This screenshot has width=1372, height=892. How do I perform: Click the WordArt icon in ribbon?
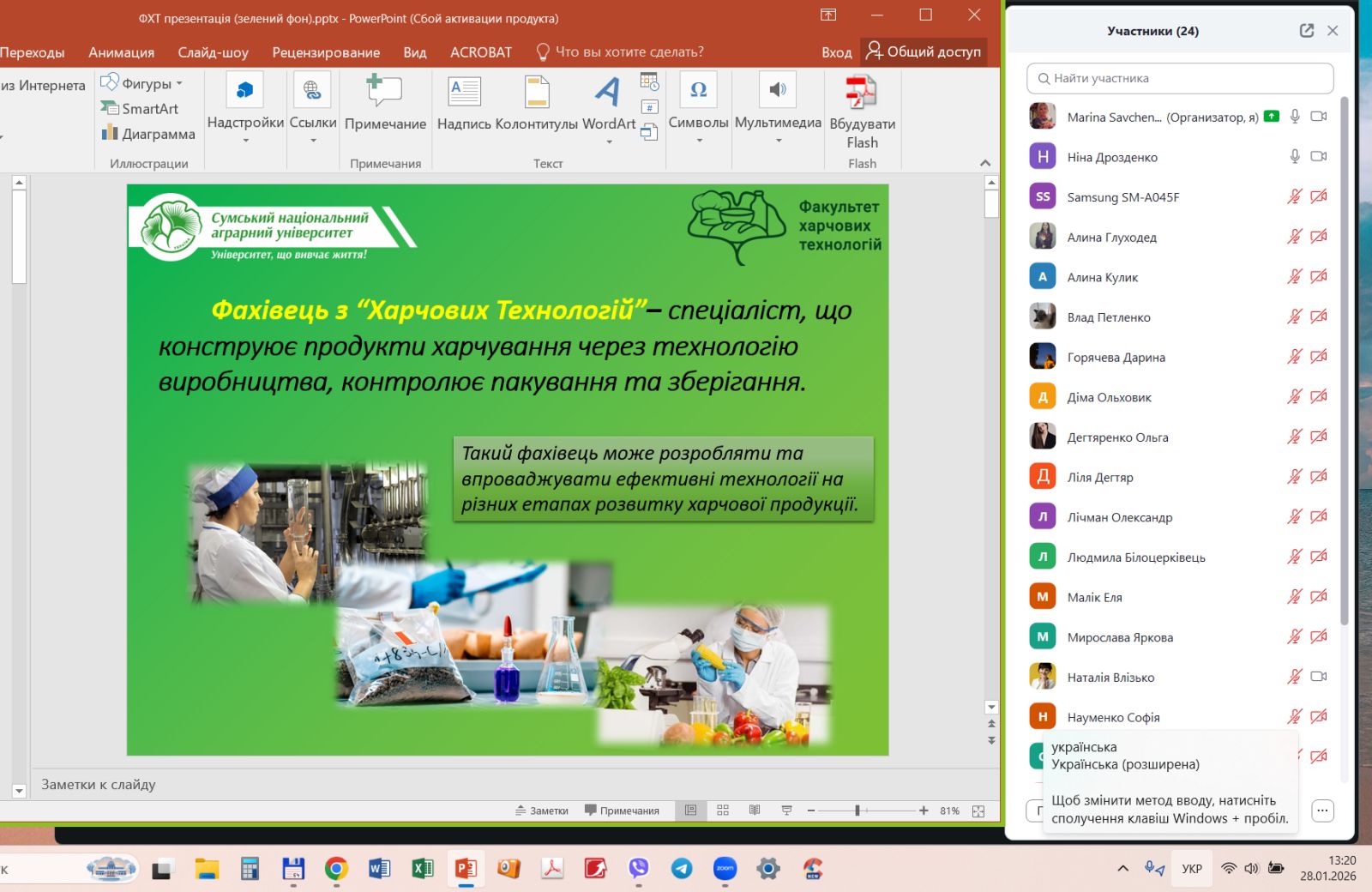[608, 93]
